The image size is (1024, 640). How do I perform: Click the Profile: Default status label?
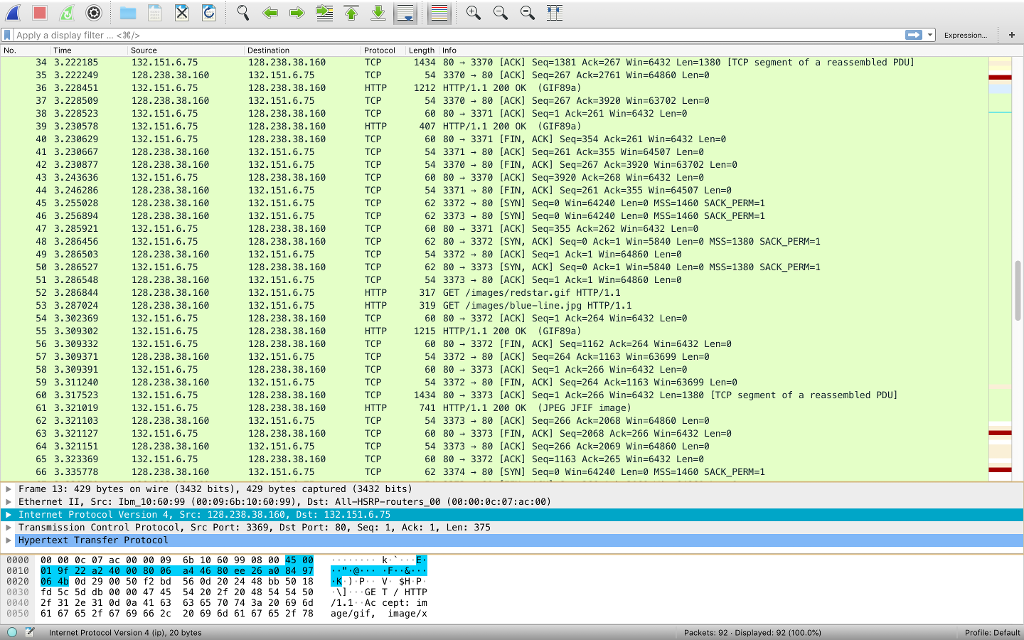pyautogui.click(x=992, y=633)
